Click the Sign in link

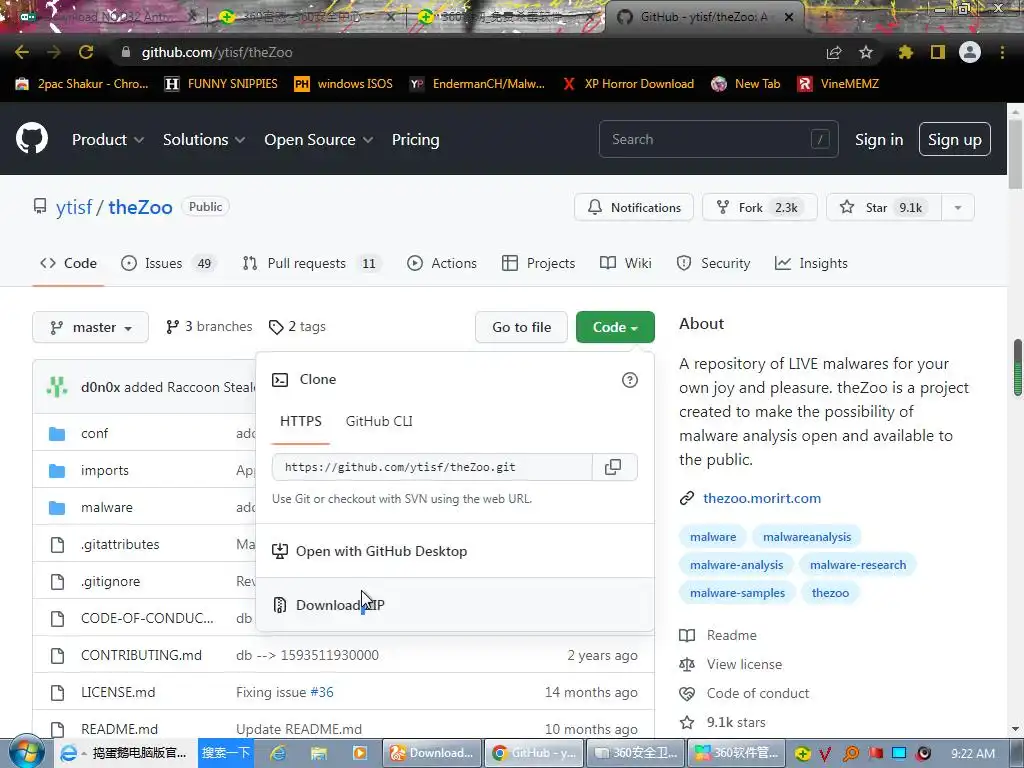pos(879,139)
